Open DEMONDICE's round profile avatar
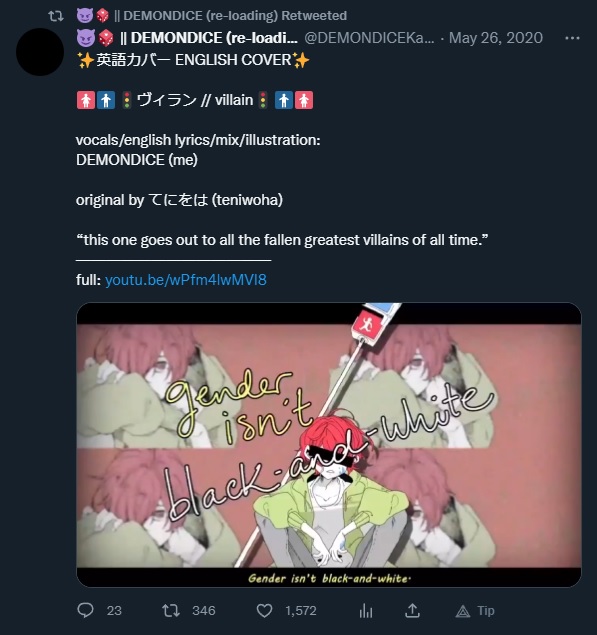The width and height of the screenshot is (597, 635). [x=40, y=52]
